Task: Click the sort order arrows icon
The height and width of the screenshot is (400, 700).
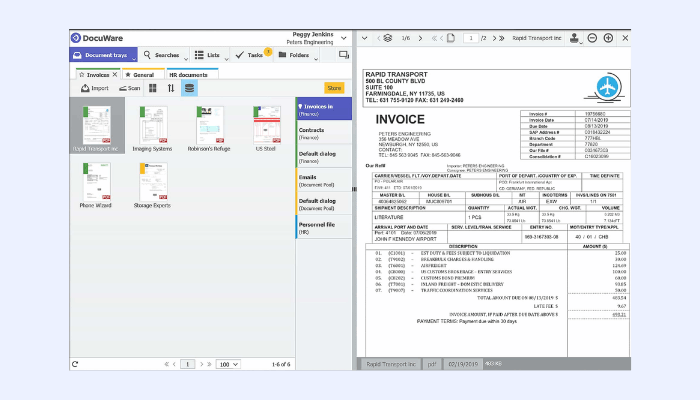Action: pyautogui.click(x=171, y=88)
